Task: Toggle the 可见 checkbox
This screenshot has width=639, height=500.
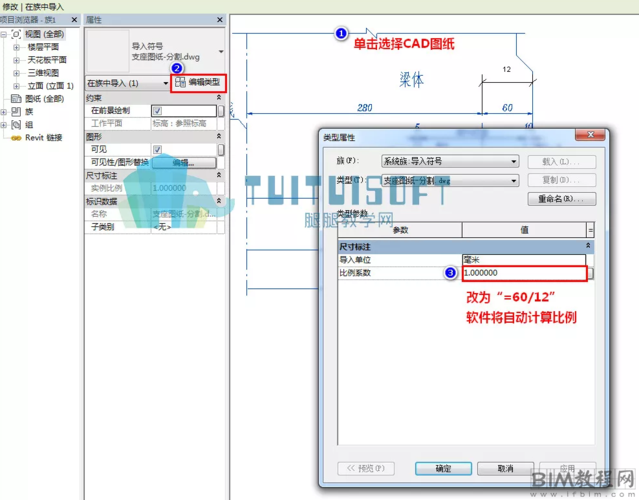Action: click(157, 150)
